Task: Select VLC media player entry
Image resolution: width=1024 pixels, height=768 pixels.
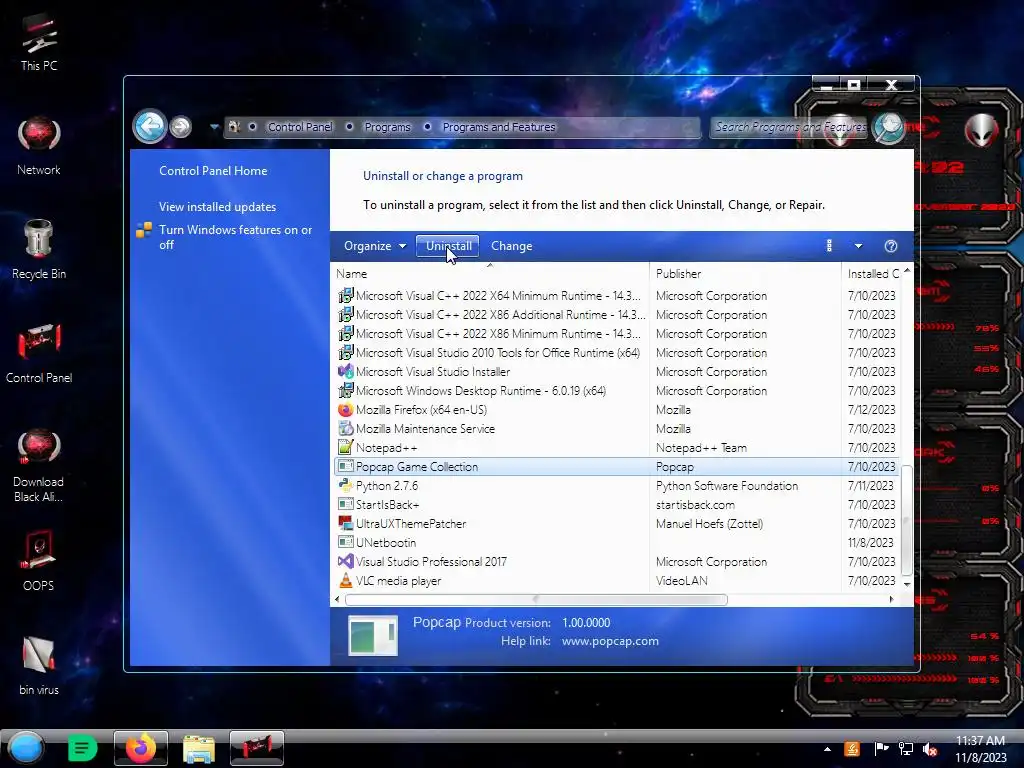Action: point(616,580)
